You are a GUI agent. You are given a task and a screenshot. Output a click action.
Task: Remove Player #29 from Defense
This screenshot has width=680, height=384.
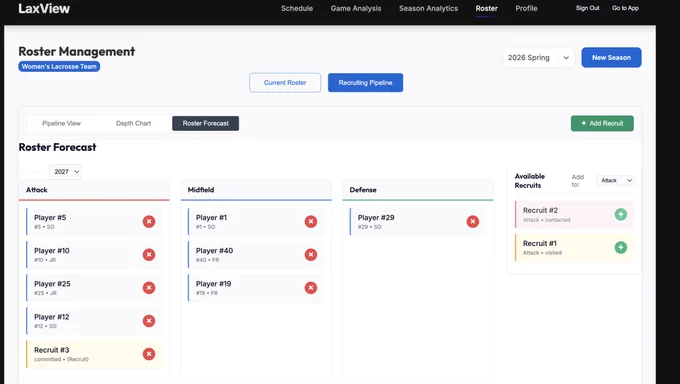pos(473,222)
